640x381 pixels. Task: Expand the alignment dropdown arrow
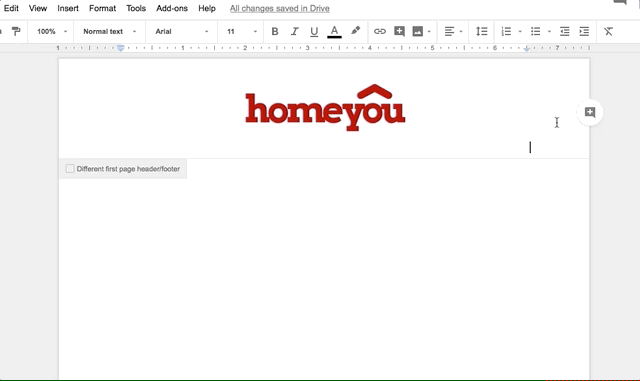coord(461,31)
